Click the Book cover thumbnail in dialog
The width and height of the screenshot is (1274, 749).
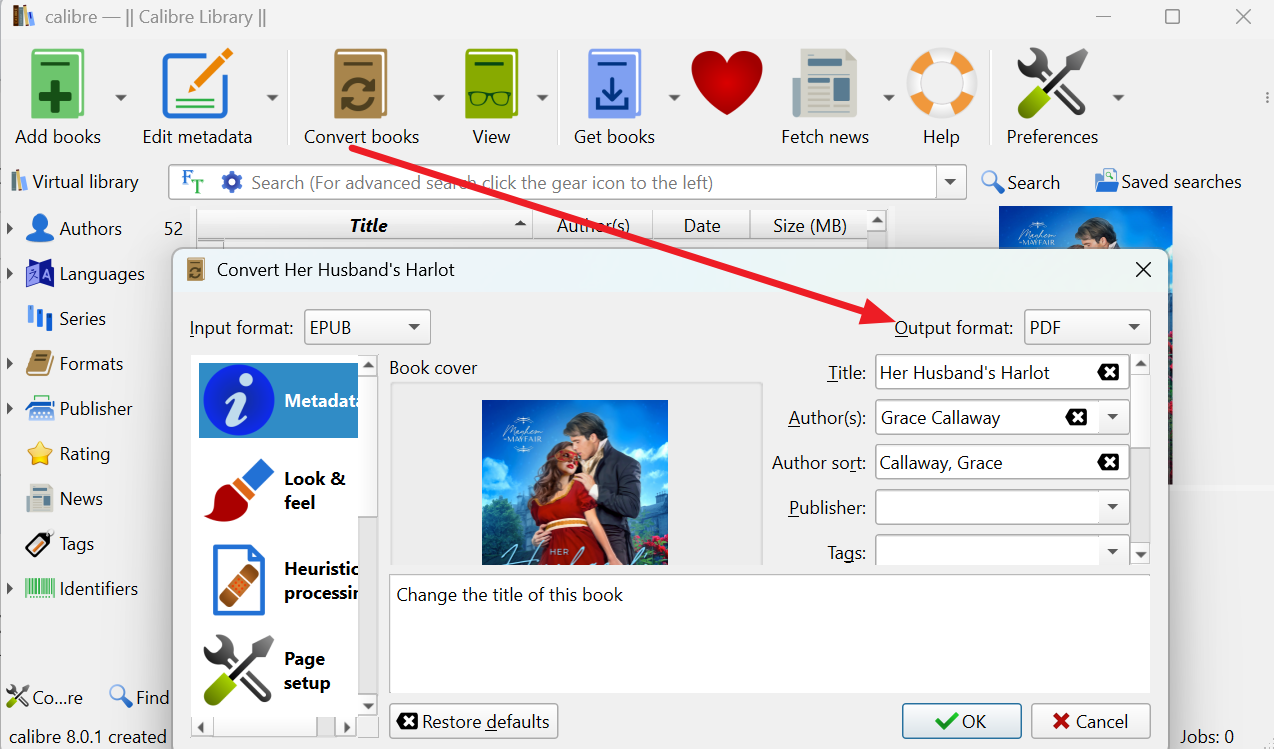[575, 483]
